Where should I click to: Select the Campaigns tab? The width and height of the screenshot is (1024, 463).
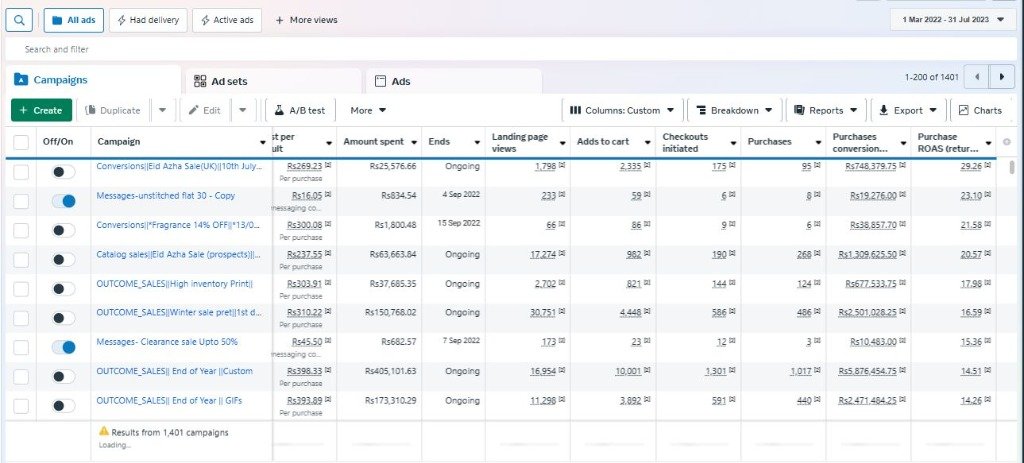92,80
